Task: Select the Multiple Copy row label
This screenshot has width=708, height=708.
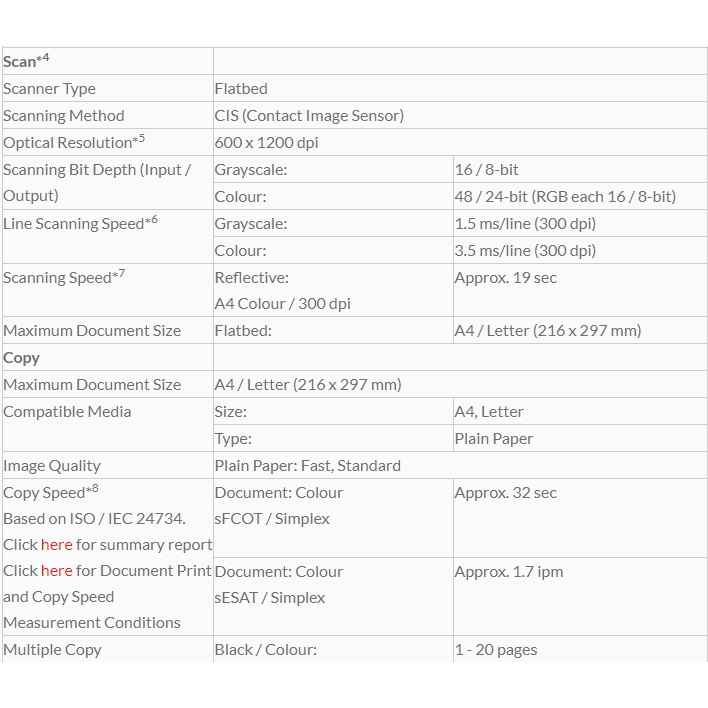Action: pyautogui.click(x=52, y=650)
